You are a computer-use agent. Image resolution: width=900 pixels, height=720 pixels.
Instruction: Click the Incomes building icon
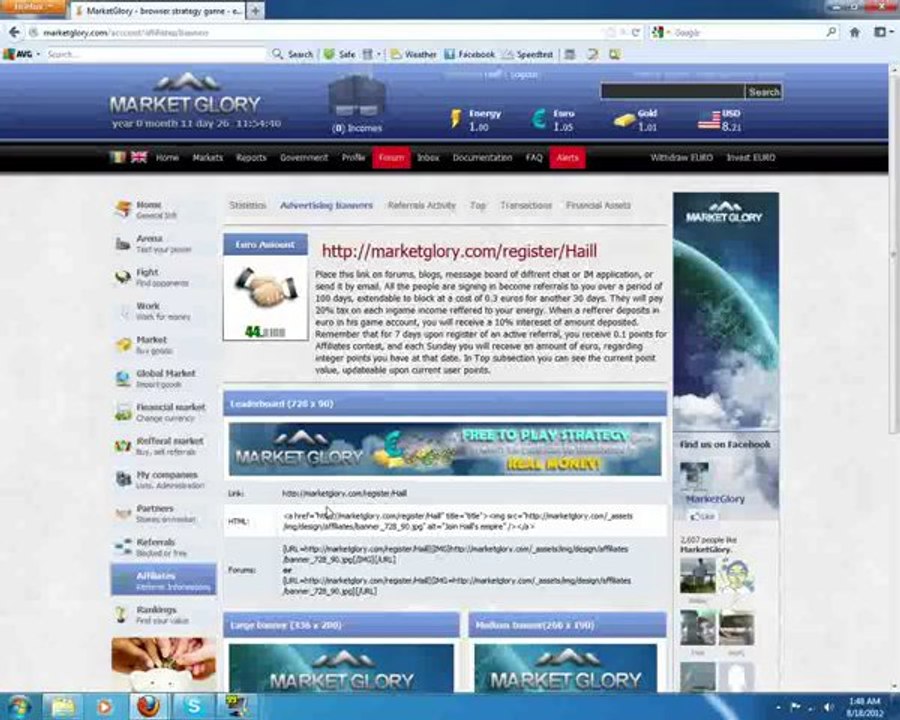(356, 96)
